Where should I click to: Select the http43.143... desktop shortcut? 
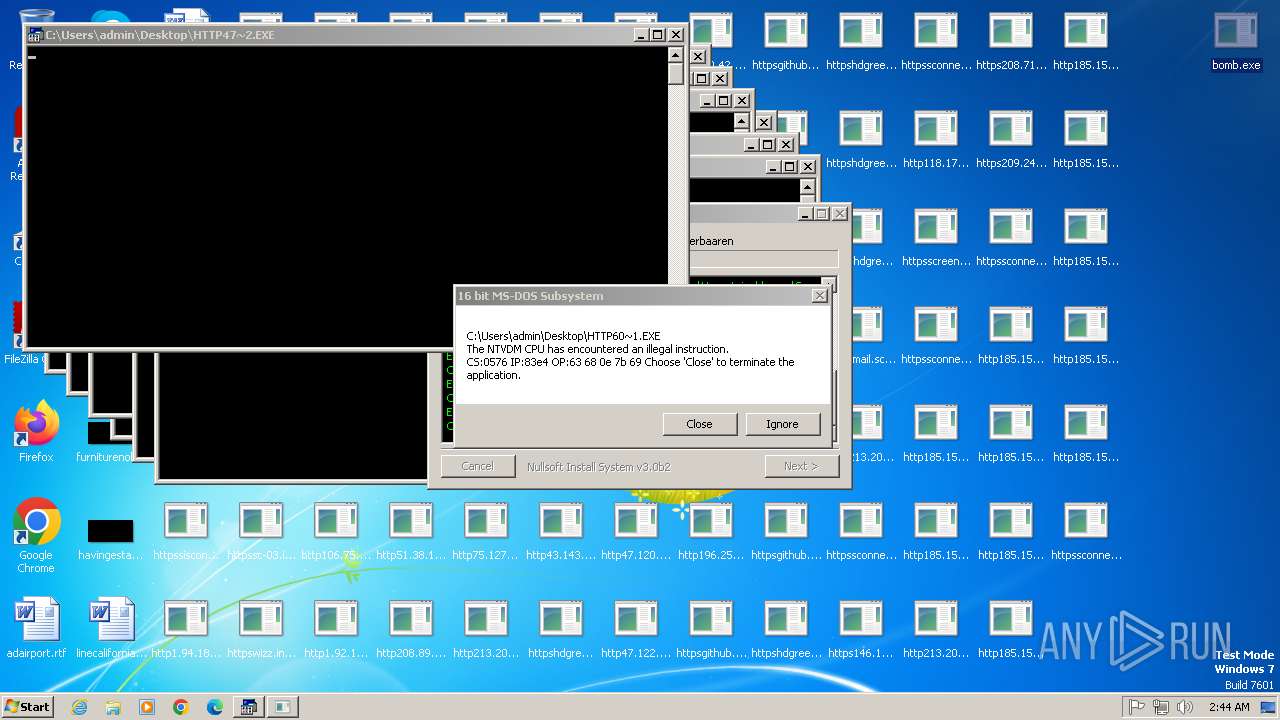pos(561,532)
